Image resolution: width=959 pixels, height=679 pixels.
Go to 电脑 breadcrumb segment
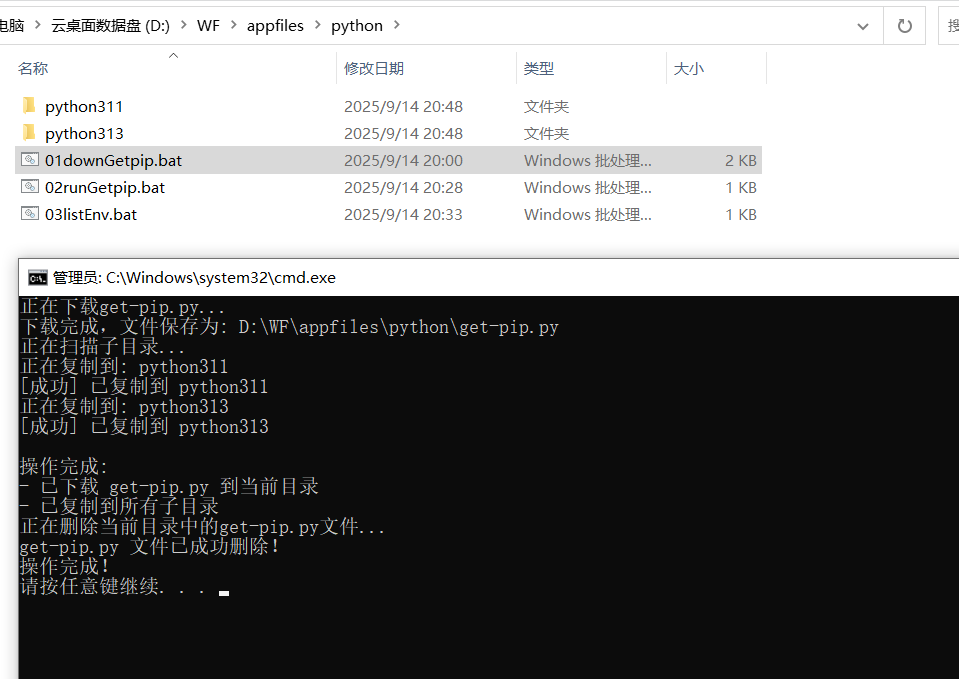(12, 26)
